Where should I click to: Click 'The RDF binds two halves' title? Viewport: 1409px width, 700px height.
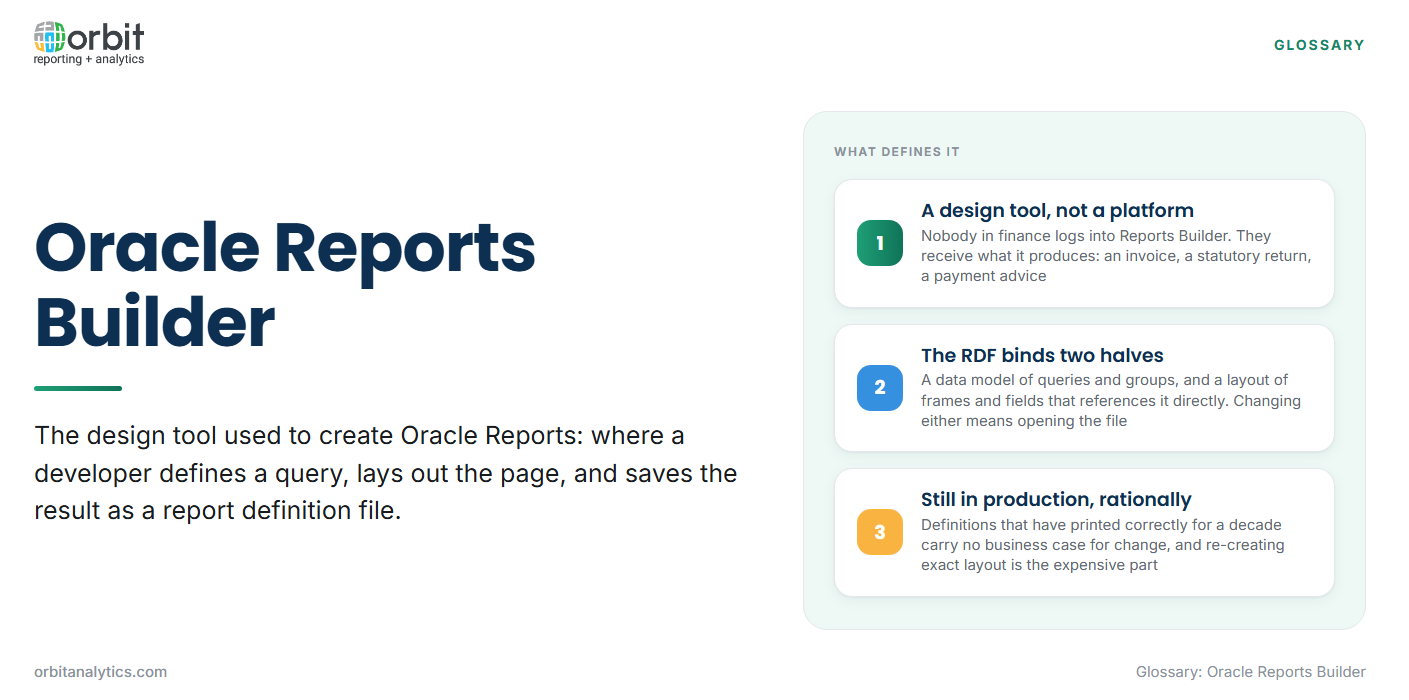pos(1042,355)
